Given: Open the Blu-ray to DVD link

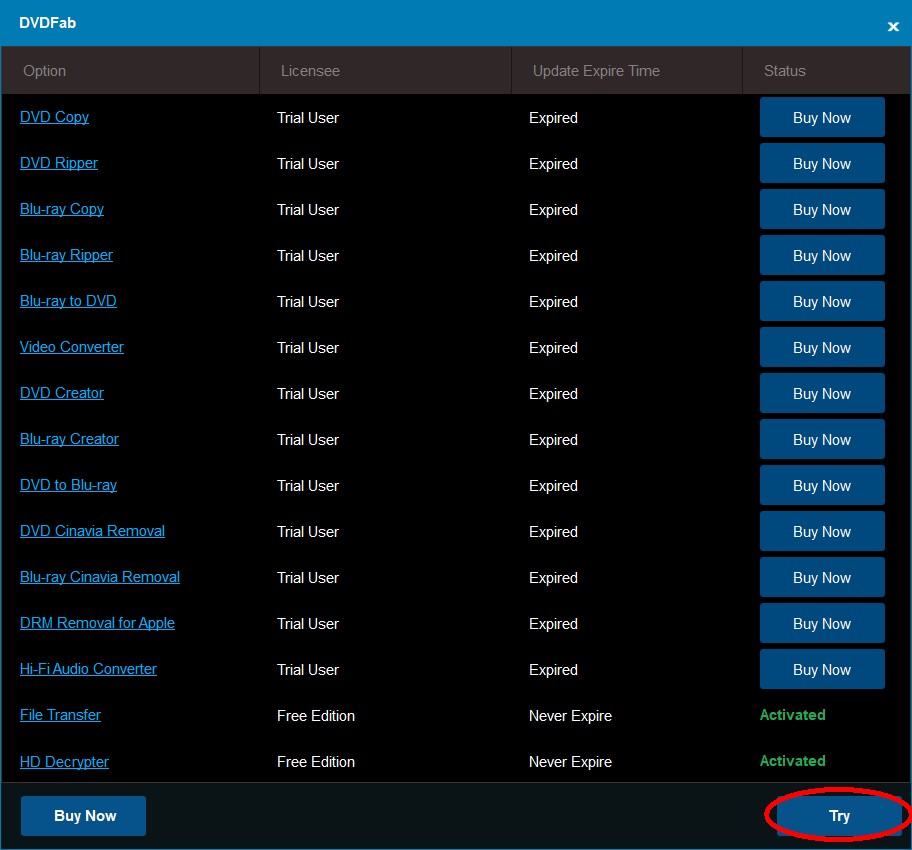Looking at the screenshot, I should point(68,301).
